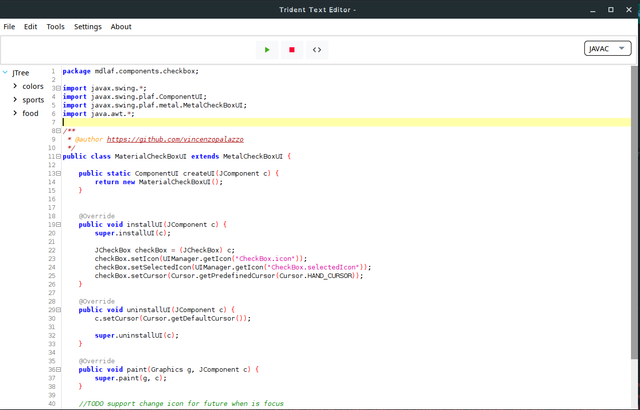Click 'MaterialCheckBoxUI' in the class declaration
640x410 pixels.
click(x=151, y=156)
